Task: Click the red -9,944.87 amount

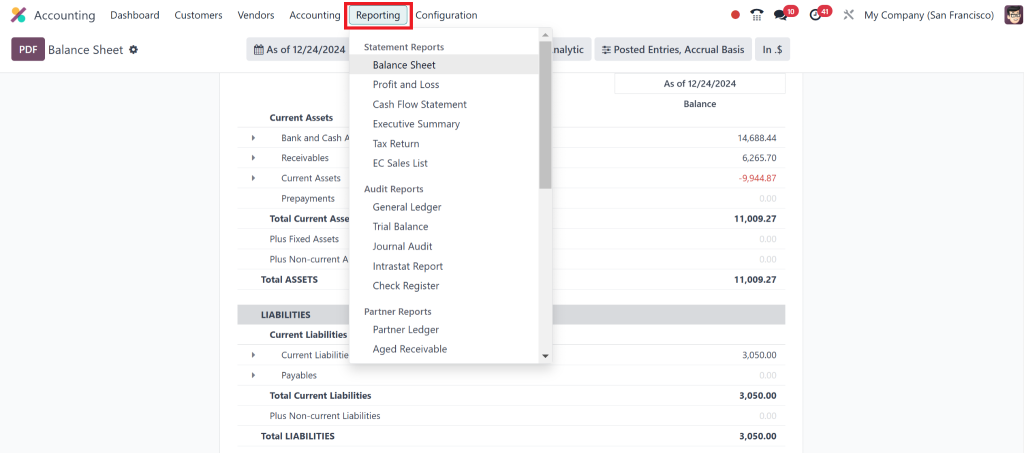Action: pos(758,178)
